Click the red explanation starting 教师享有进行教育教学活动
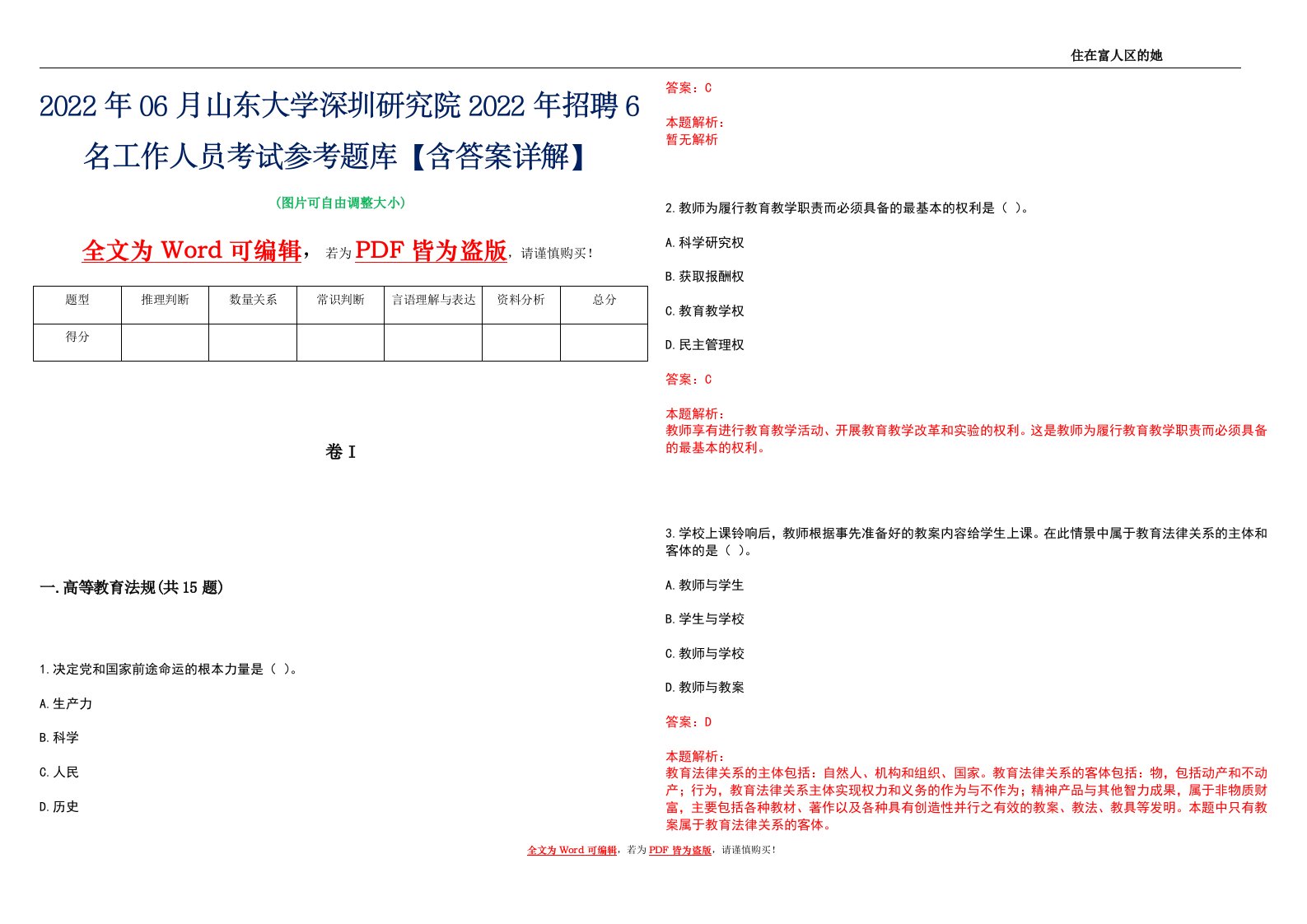 pos(966,439)
